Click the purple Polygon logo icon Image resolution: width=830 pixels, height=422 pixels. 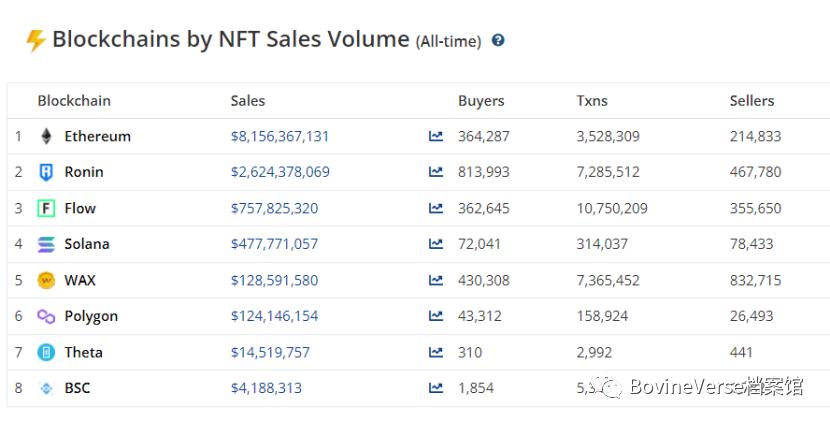click(x=46, y=316)
